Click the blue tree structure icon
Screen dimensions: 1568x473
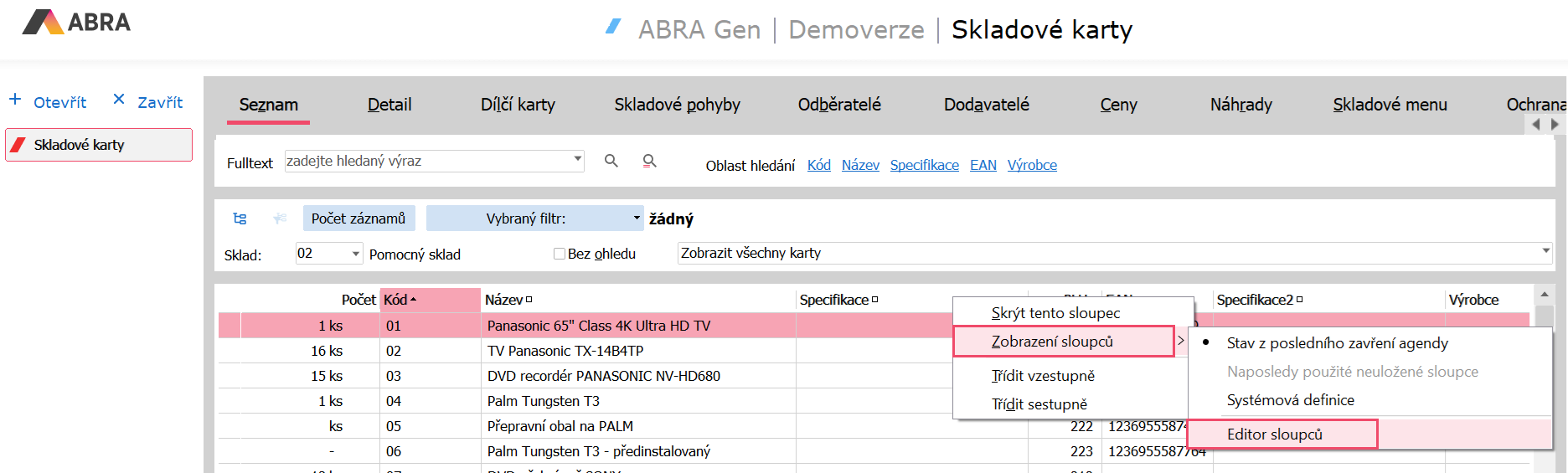[x=240, y=219]
